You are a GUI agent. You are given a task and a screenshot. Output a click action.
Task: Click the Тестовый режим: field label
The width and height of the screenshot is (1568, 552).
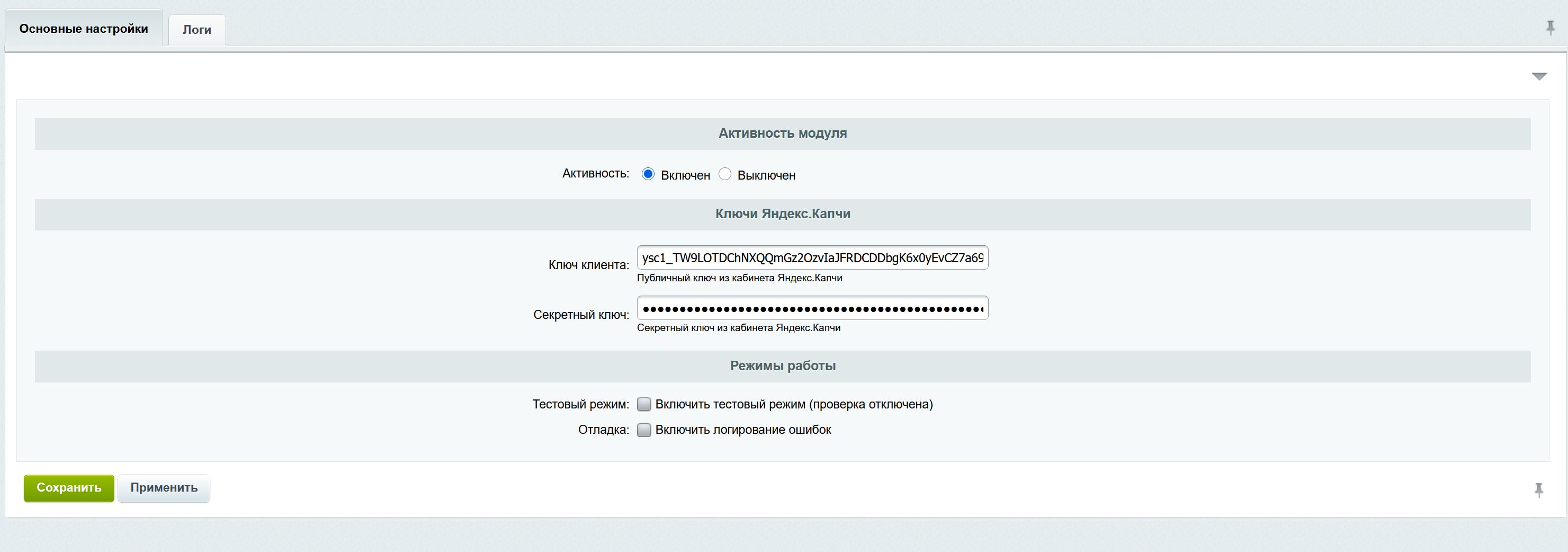coord(580,405)
